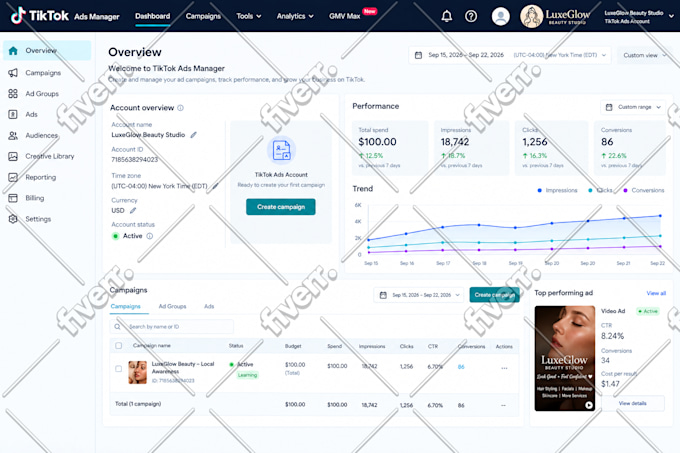Open the Sep 15 - Sep 22 date range dropdown

click(x=510, y=55)
